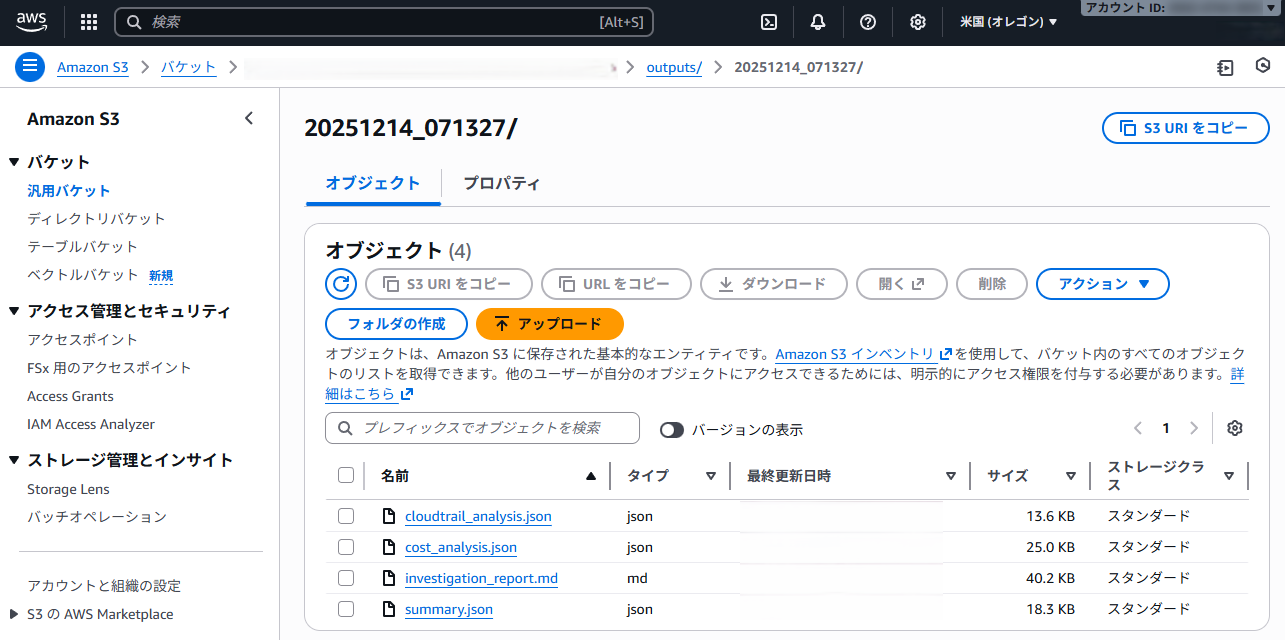
Task: Open the object list preferences gear
Action: pyautogui.click(x=1234, y=427)
